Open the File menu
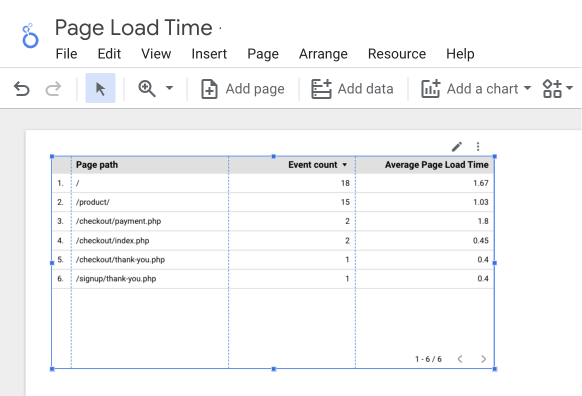 (66, 54)
